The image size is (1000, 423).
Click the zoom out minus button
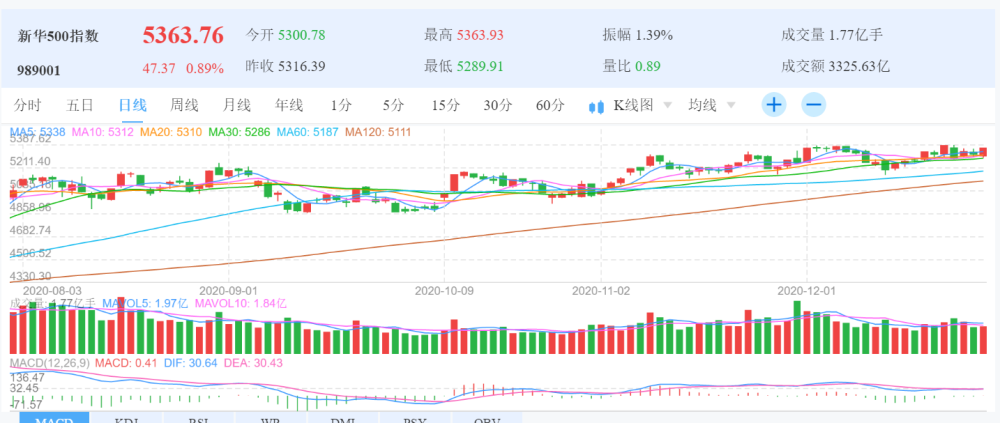pyautogui.click(x=813, y=105)
